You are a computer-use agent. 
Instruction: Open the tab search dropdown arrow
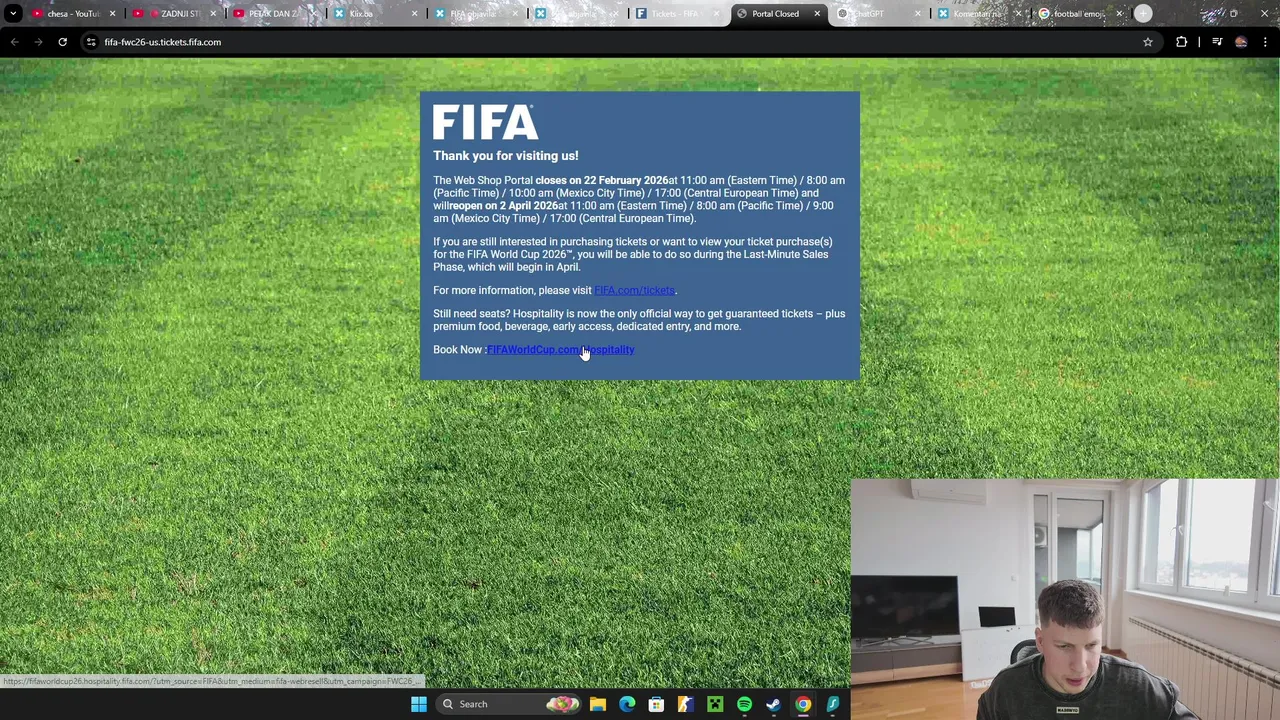[x=13, y=13]
